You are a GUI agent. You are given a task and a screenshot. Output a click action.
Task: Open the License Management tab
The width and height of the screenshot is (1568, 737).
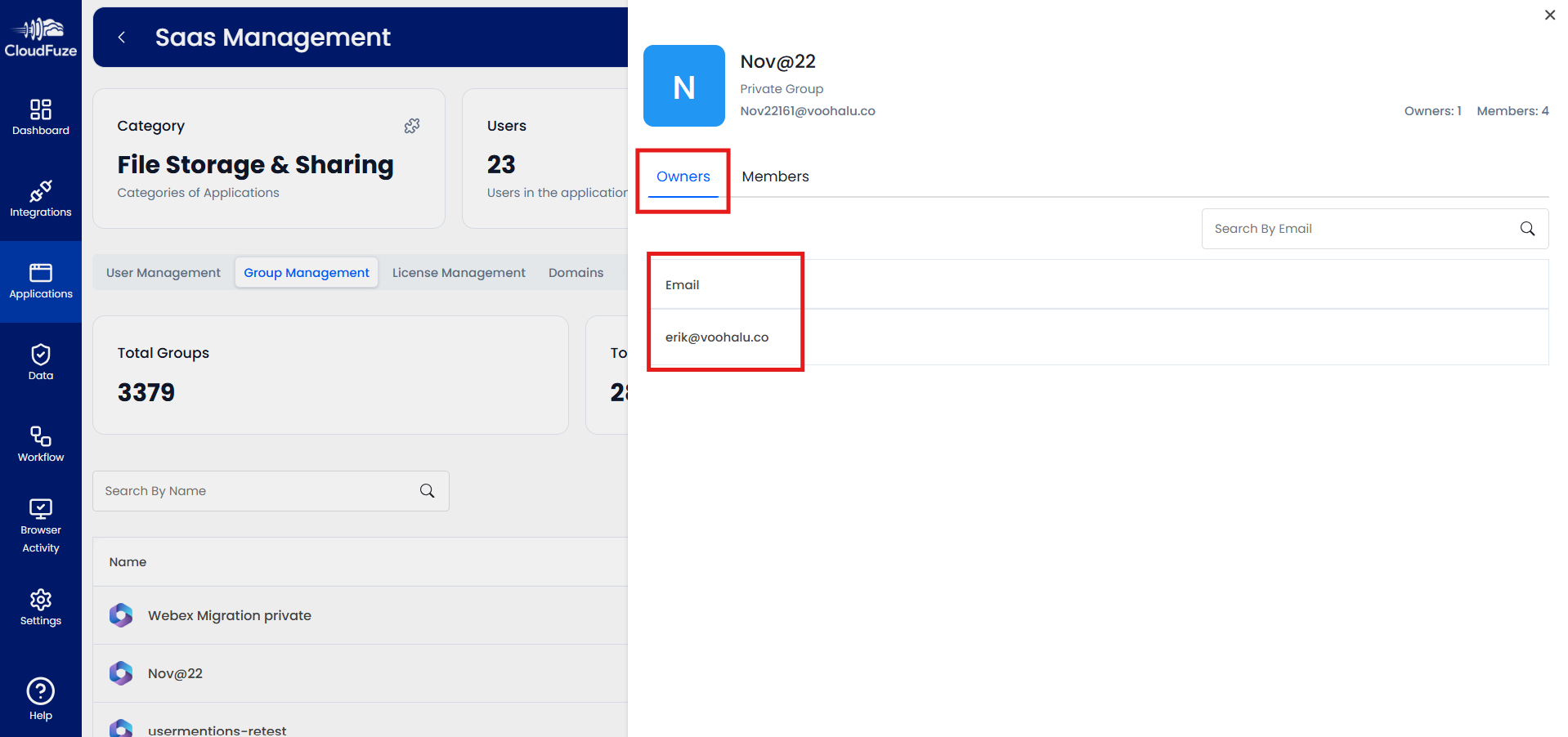click(x=458, y=272)
